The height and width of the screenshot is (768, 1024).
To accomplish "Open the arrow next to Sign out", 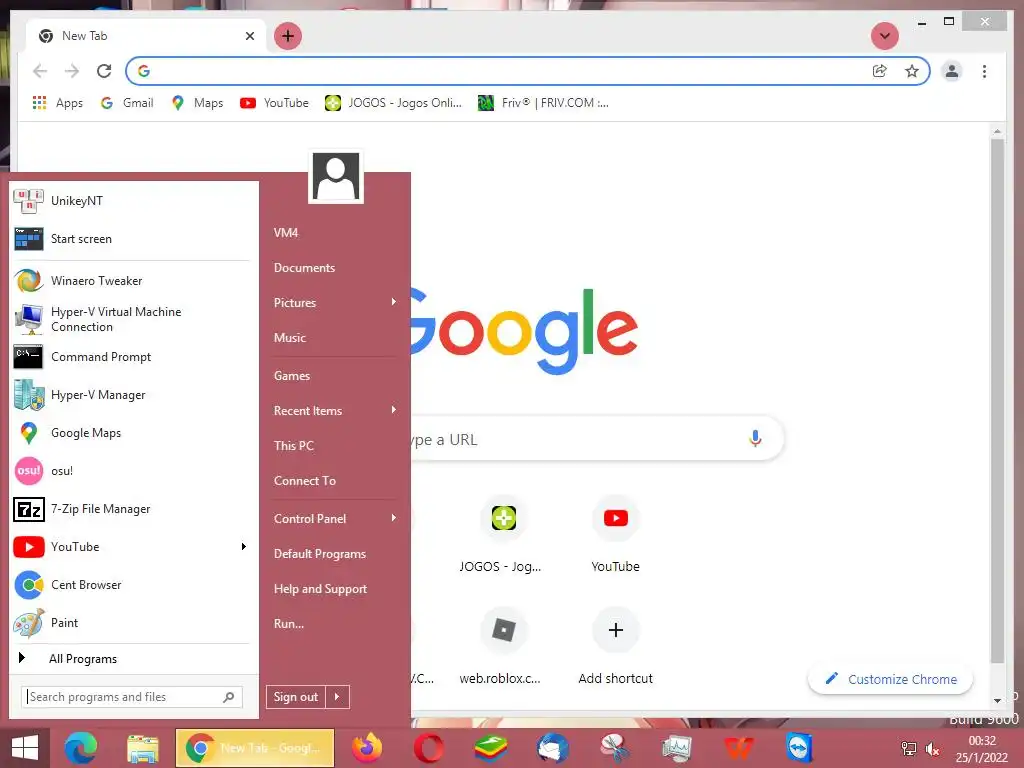I will tap(337, 697).
